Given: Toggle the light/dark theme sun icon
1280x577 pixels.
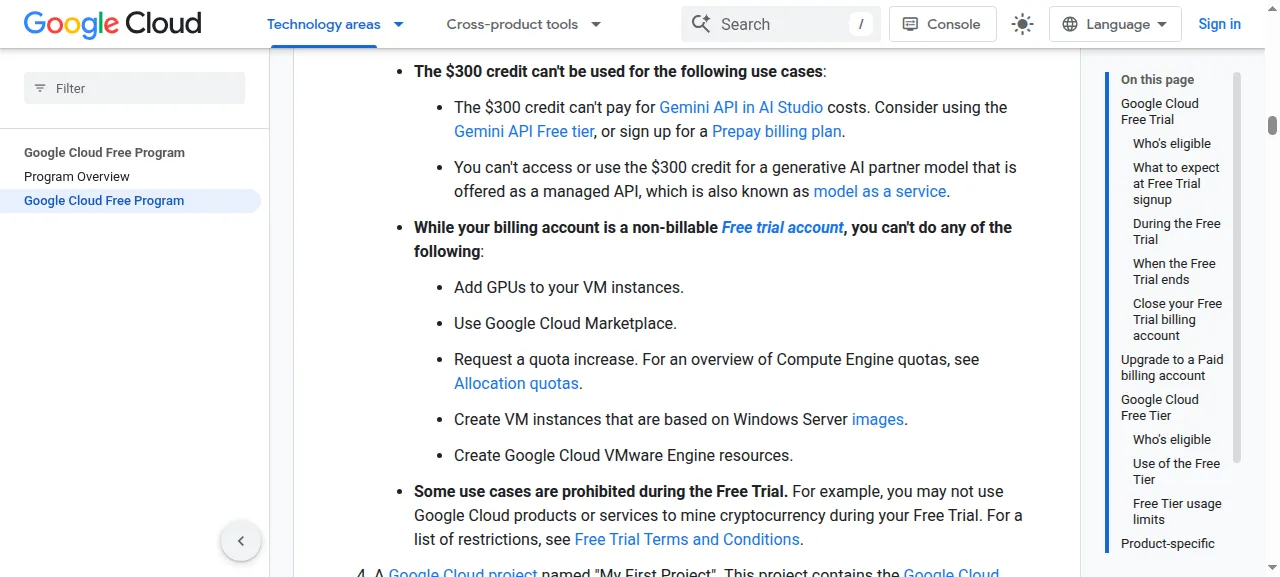Looking at the screenshot, I should (1022, 24).
